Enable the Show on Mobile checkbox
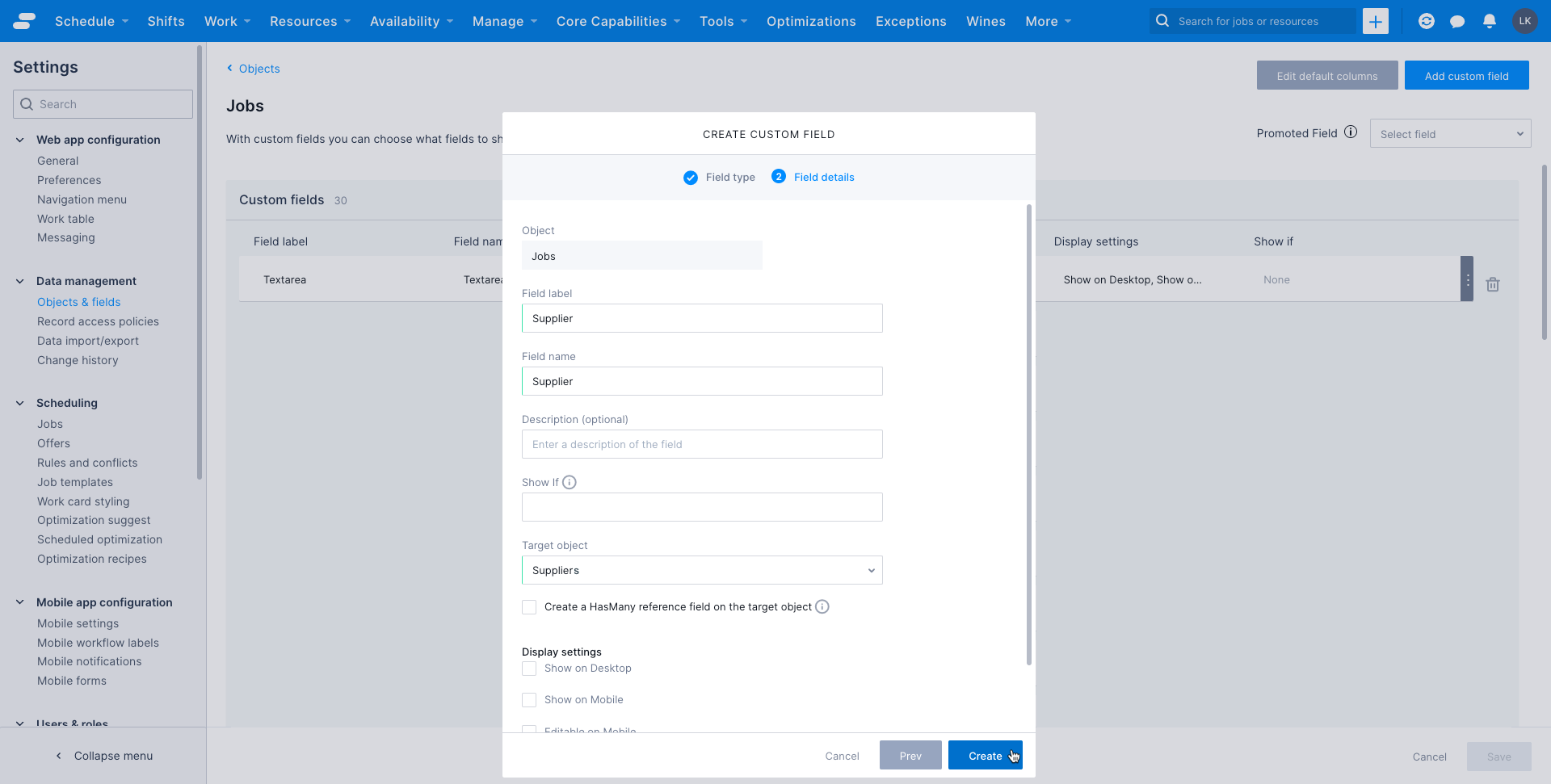1551x784 pixels. (x=529, y=699)
